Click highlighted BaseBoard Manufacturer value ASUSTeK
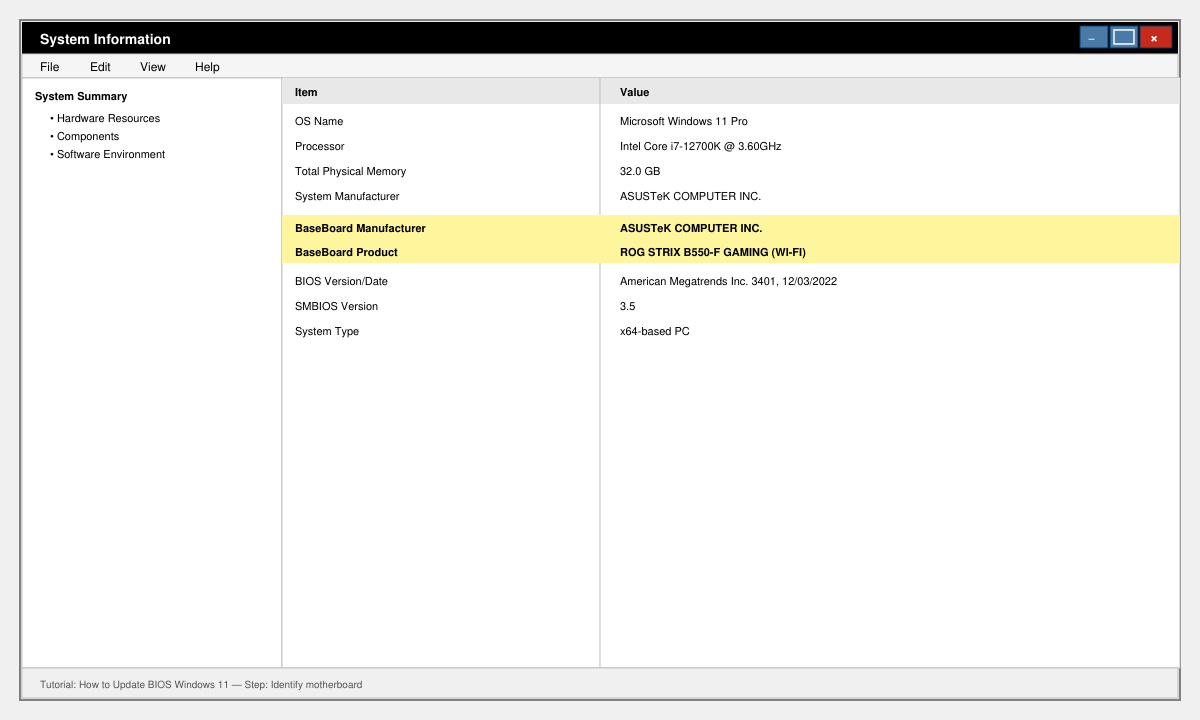1200x720 pixels. [x=691, y=228]
